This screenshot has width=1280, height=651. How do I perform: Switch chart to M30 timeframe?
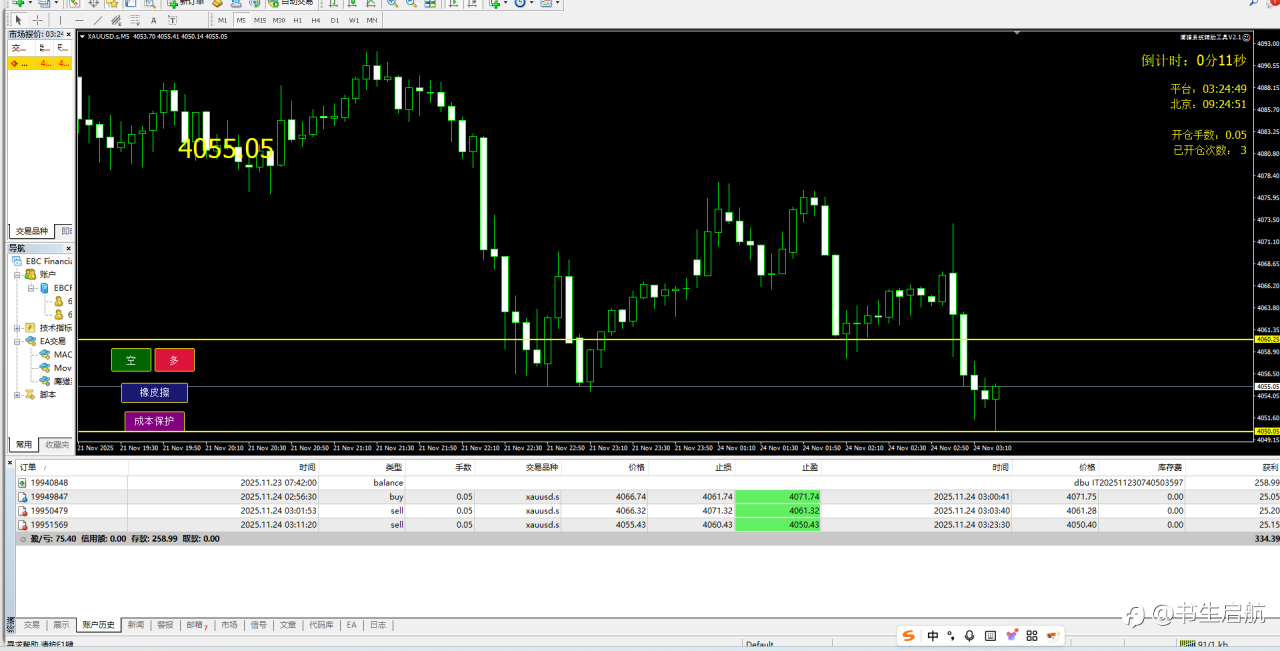point(279,20)
